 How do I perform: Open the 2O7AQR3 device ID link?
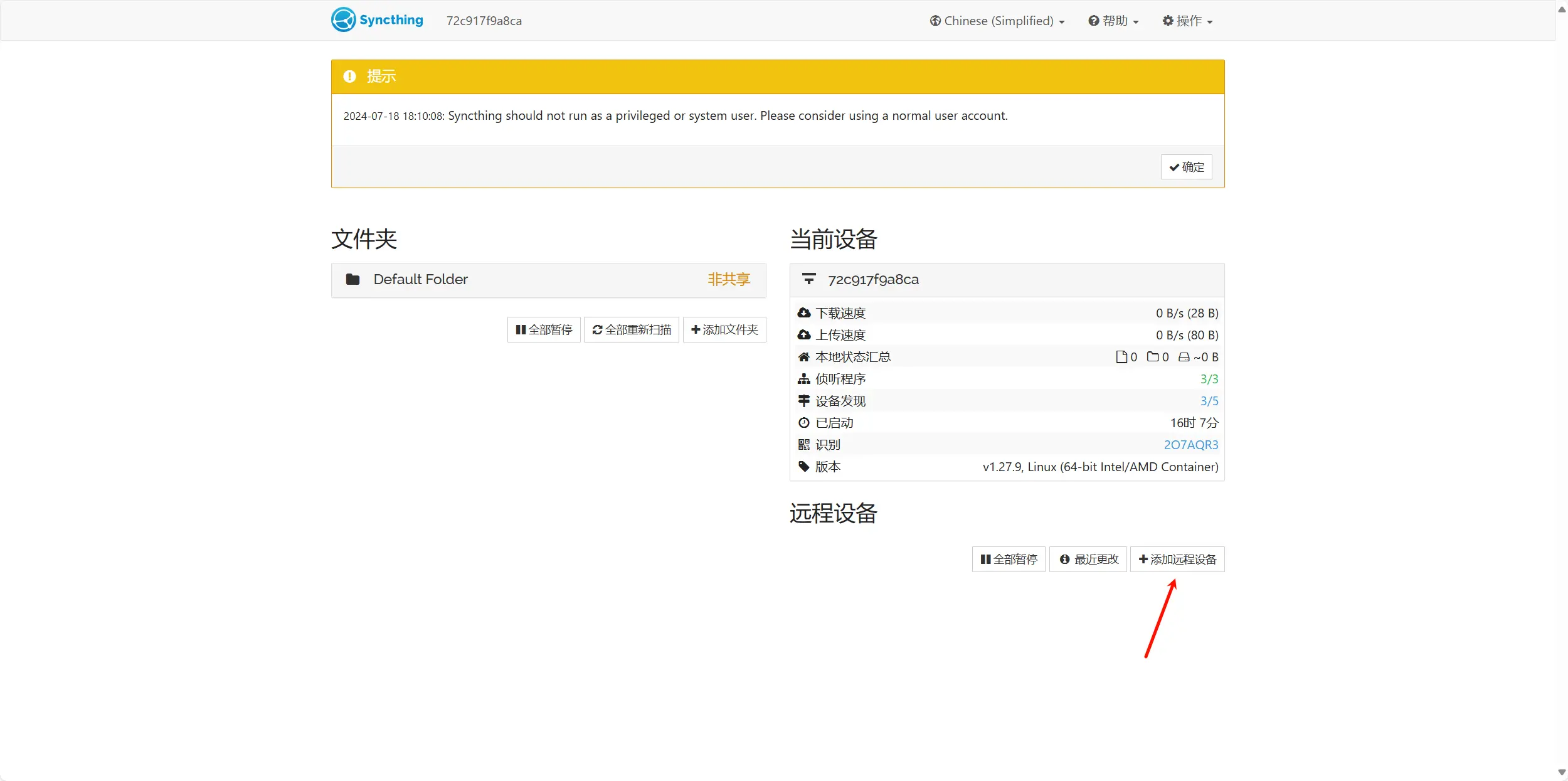point(1190,445)
